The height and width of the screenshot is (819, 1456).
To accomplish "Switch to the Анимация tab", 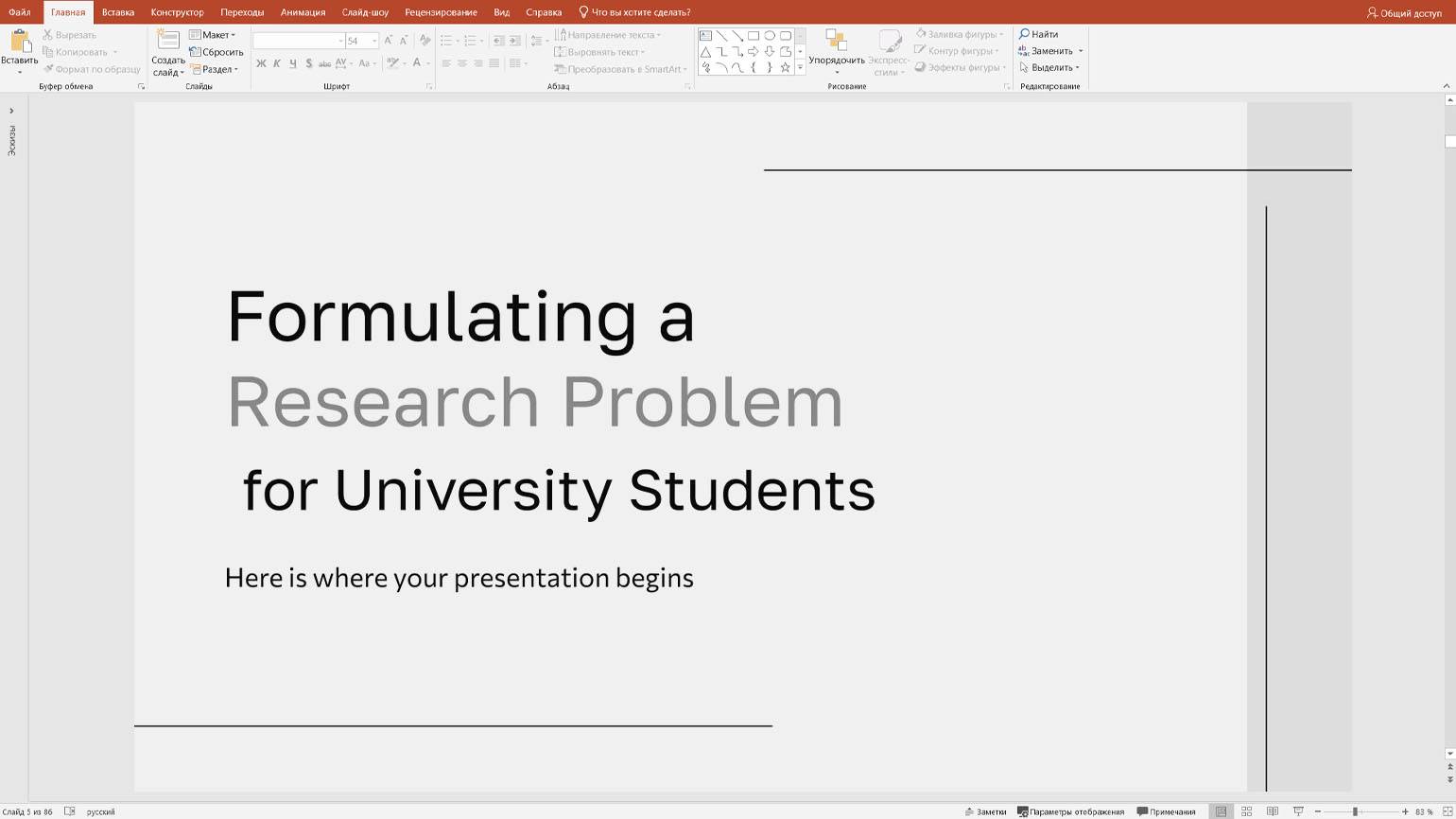I will pos(303,12).
